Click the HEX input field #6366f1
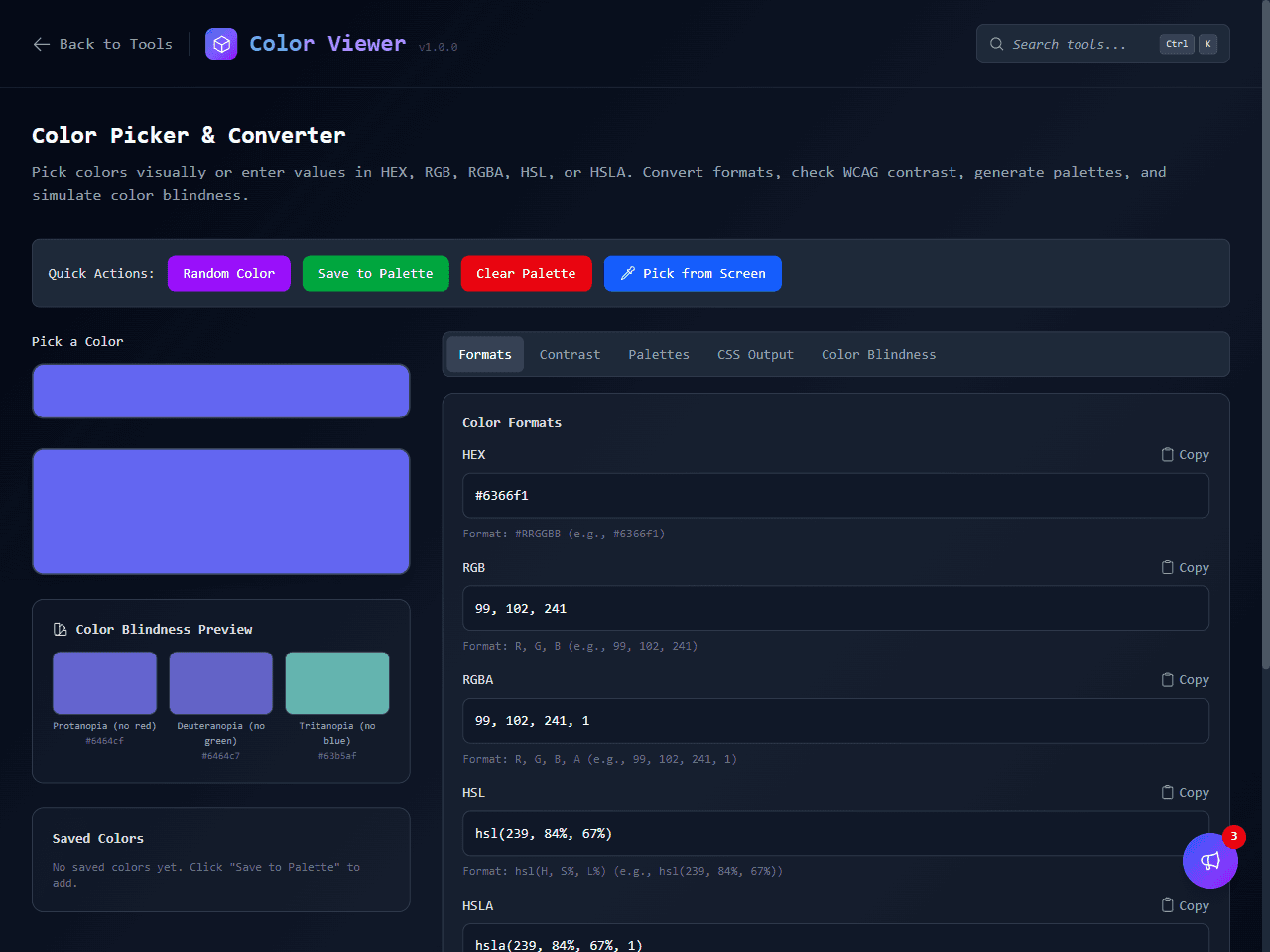This screenshot has width=1270, height=952. point(835,495)
